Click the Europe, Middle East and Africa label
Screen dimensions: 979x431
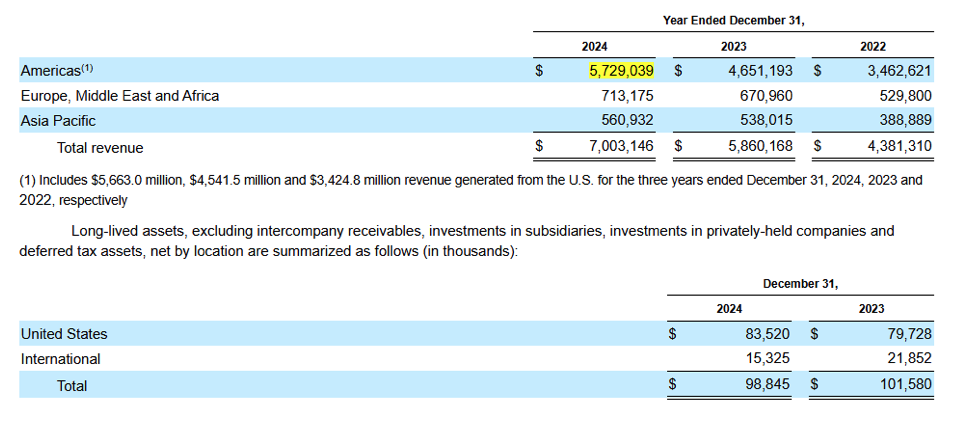[x=120, y=96]
